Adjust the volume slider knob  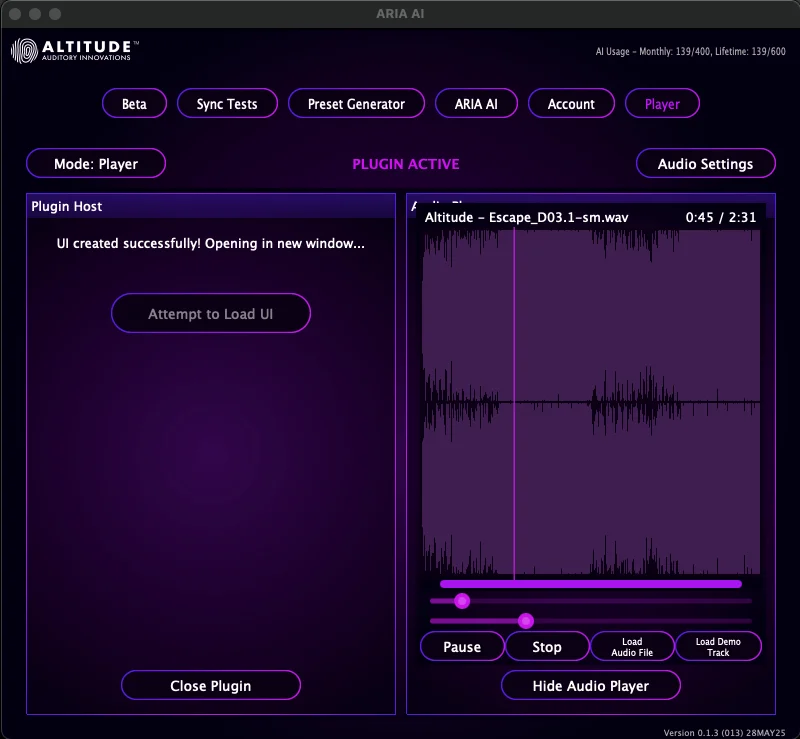click(462, 601)
